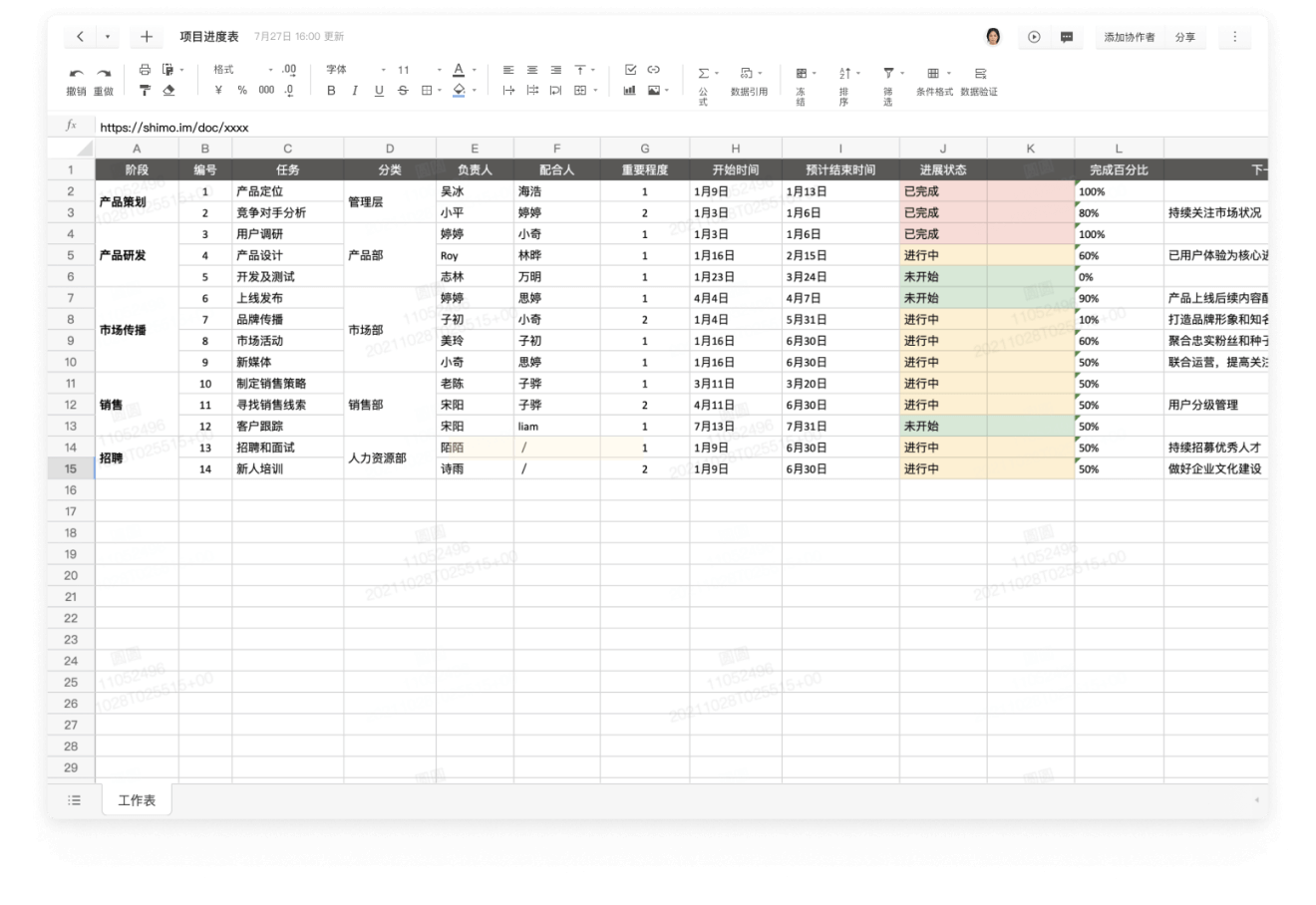Click the 项目进度表 document title

click(x=209, y=37)
